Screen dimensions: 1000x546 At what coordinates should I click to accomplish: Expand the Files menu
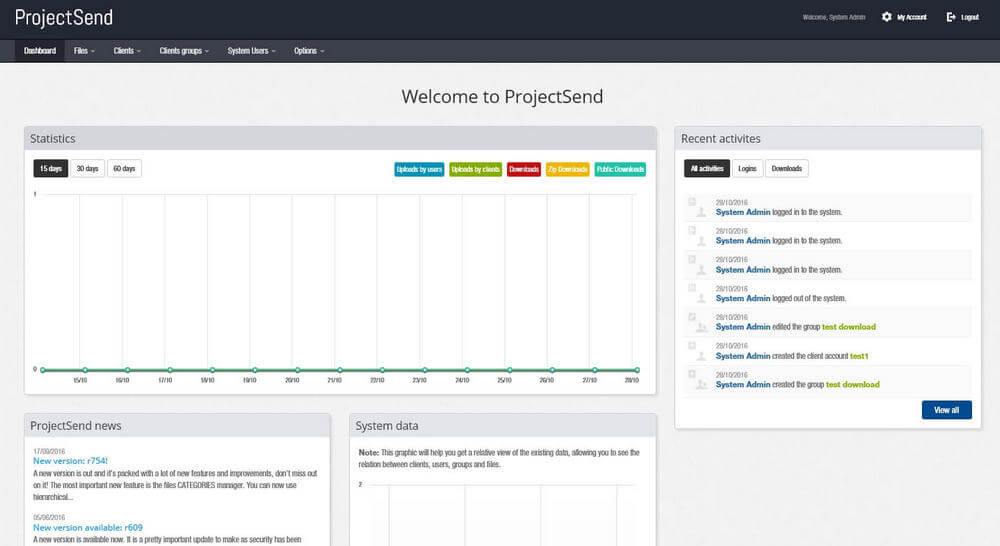[84, 51]
